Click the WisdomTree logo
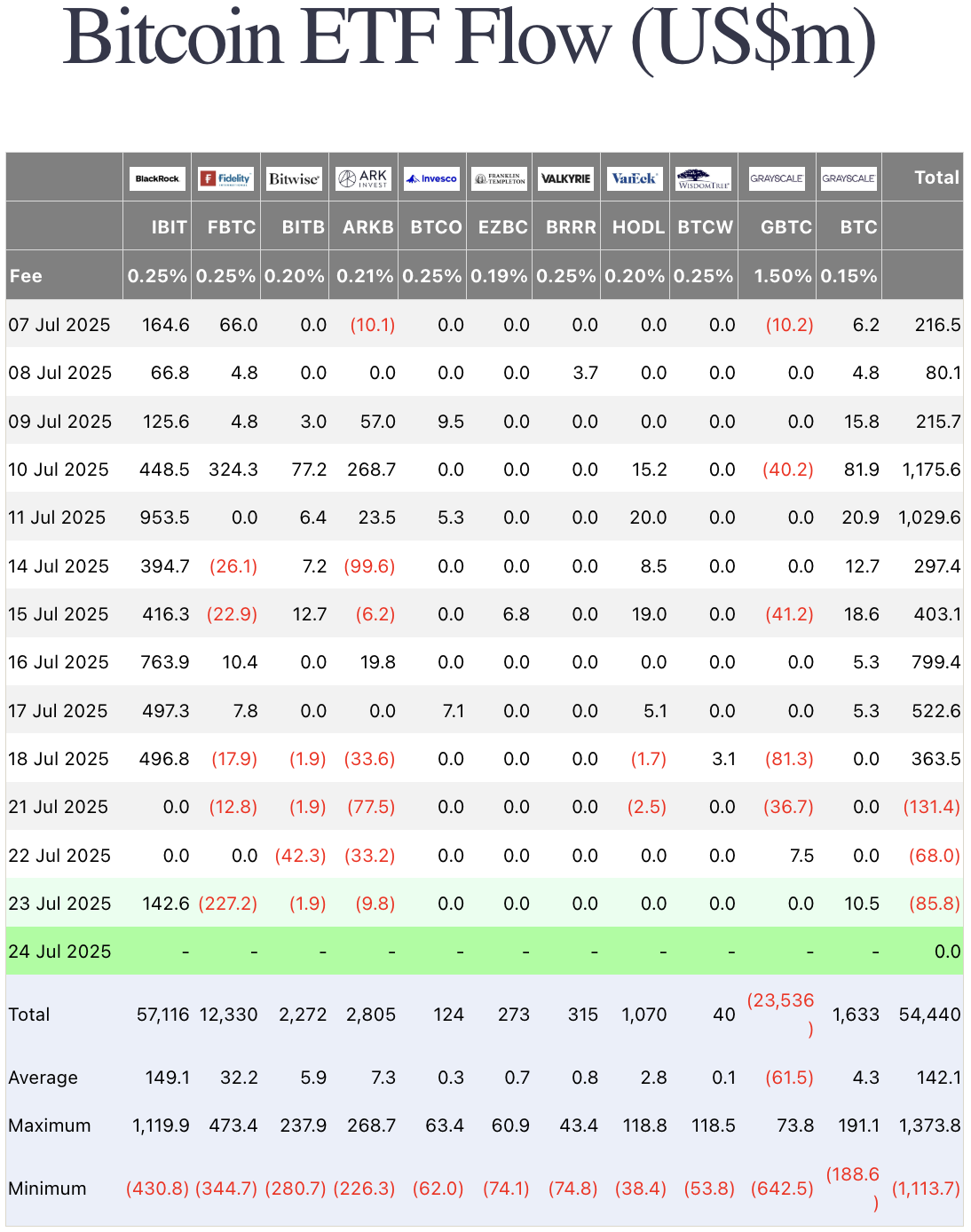The width and height of the screenshot is (971, 1232). pyautogui.click(x=703, y=178)
